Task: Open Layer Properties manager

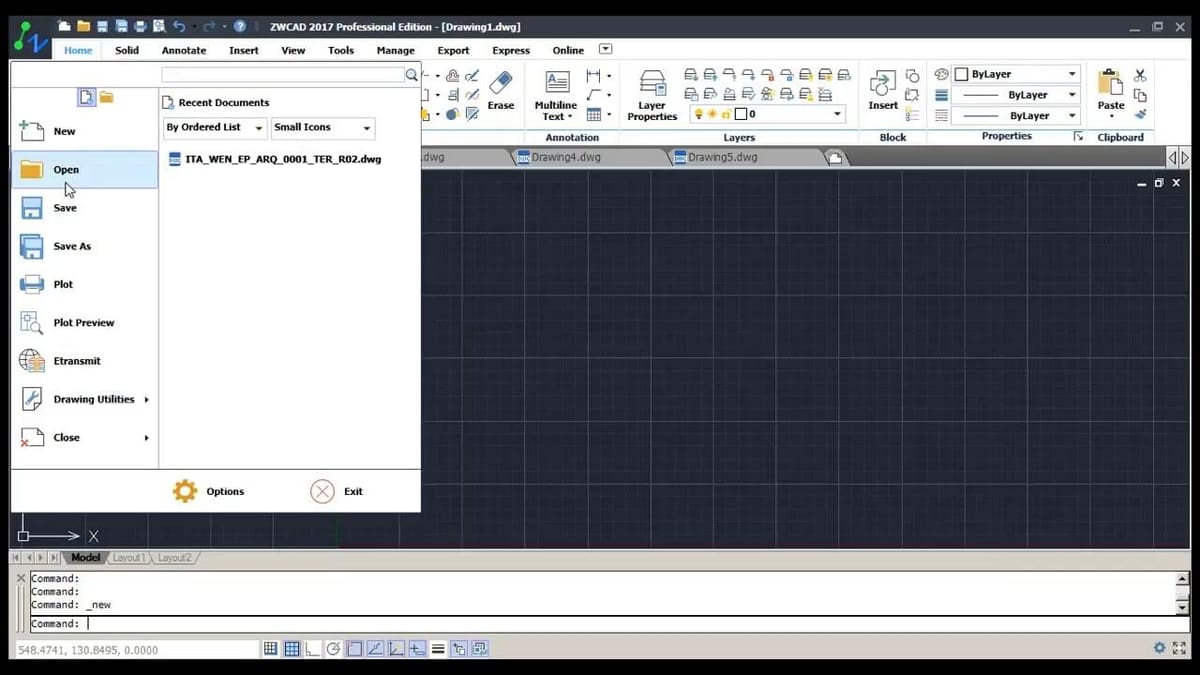Action: coord(652,96)
